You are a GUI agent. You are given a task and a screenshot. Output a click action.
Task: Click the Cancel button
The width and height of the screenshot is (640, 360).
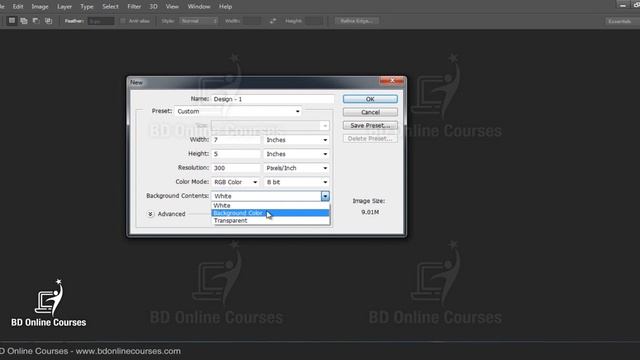point(370,112)
